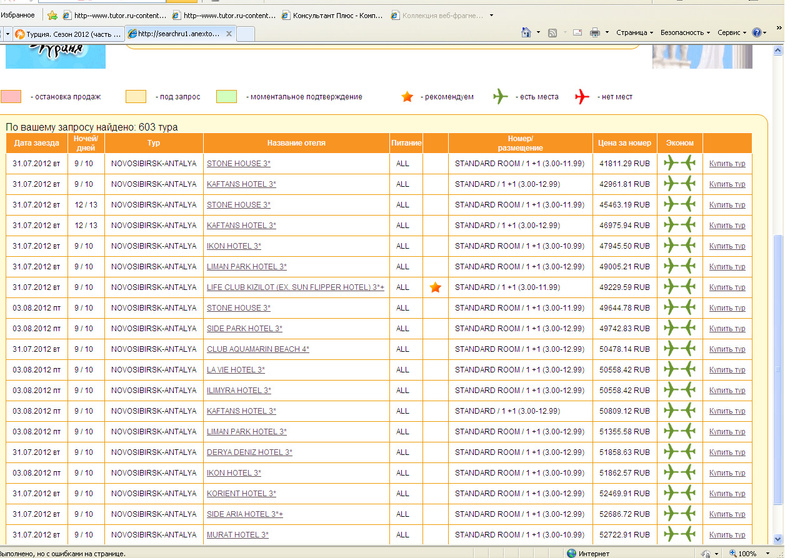Viewport: 800px width, 558px height.
Task: Switch to the 'Турция. Сезон 2012' tab
Action: pyautogui.click(x=66, y=33)
